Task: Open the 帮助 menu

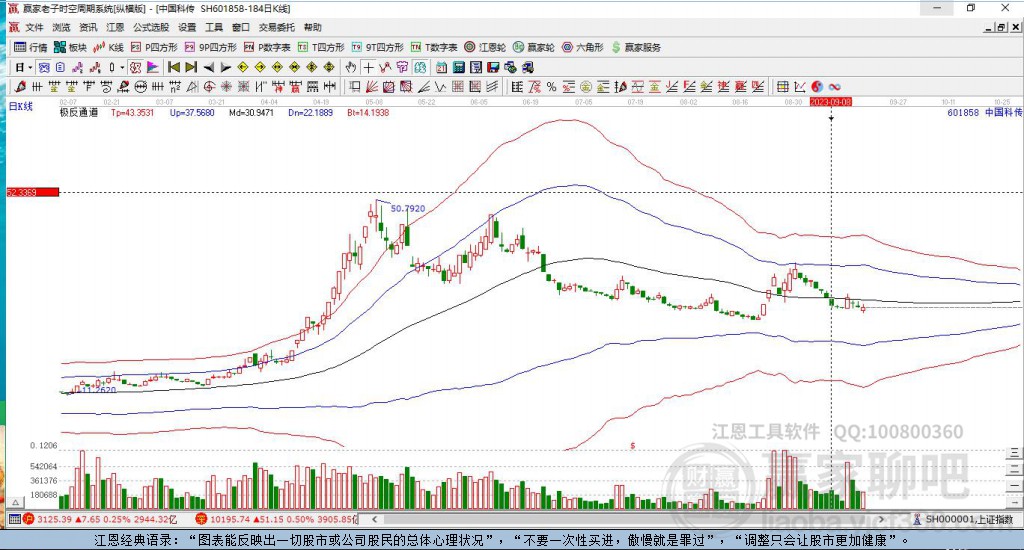Action: [x=313, y=27]
